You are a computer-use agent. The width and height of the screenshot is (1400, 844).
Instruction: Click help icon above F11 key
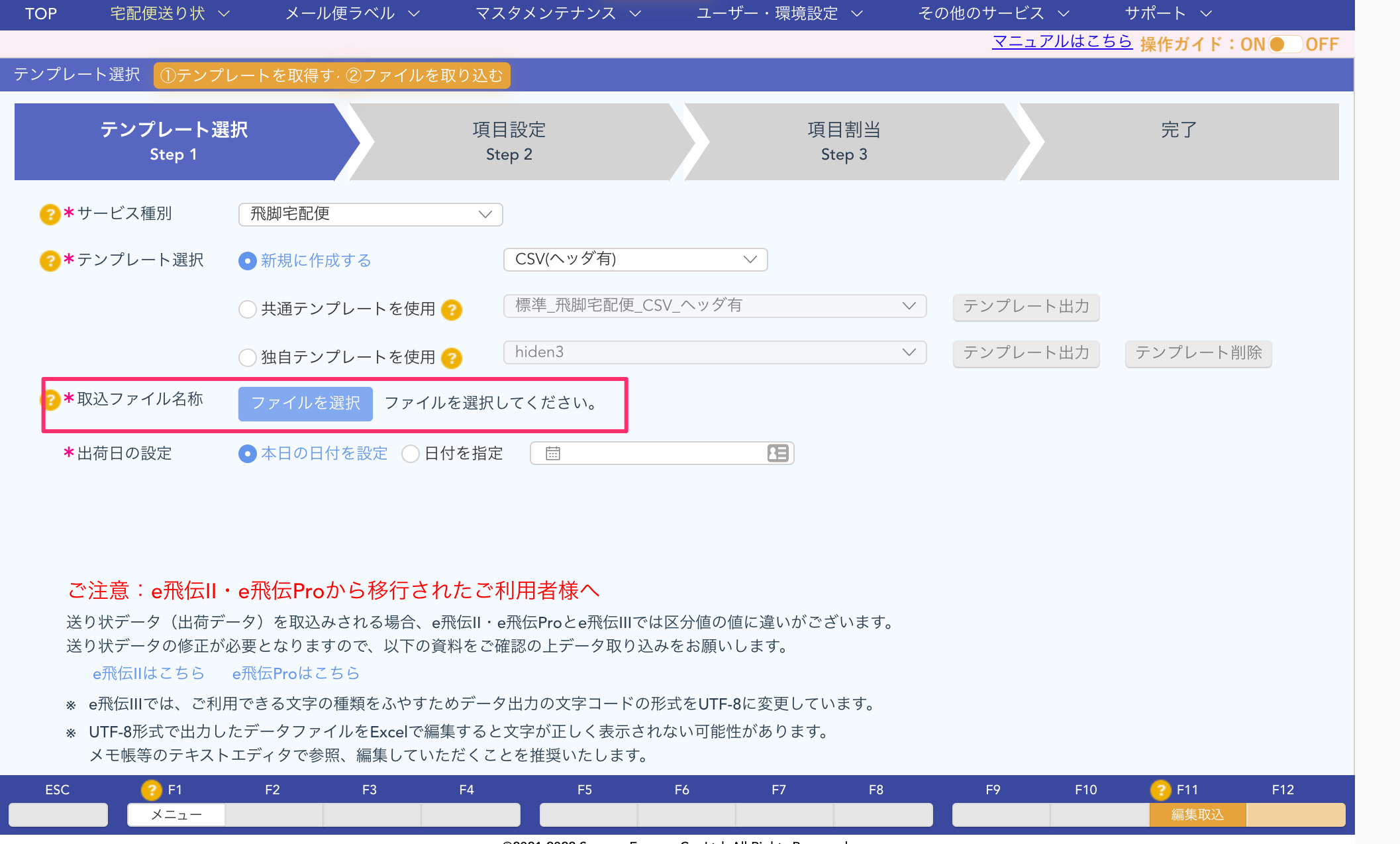1160,790
